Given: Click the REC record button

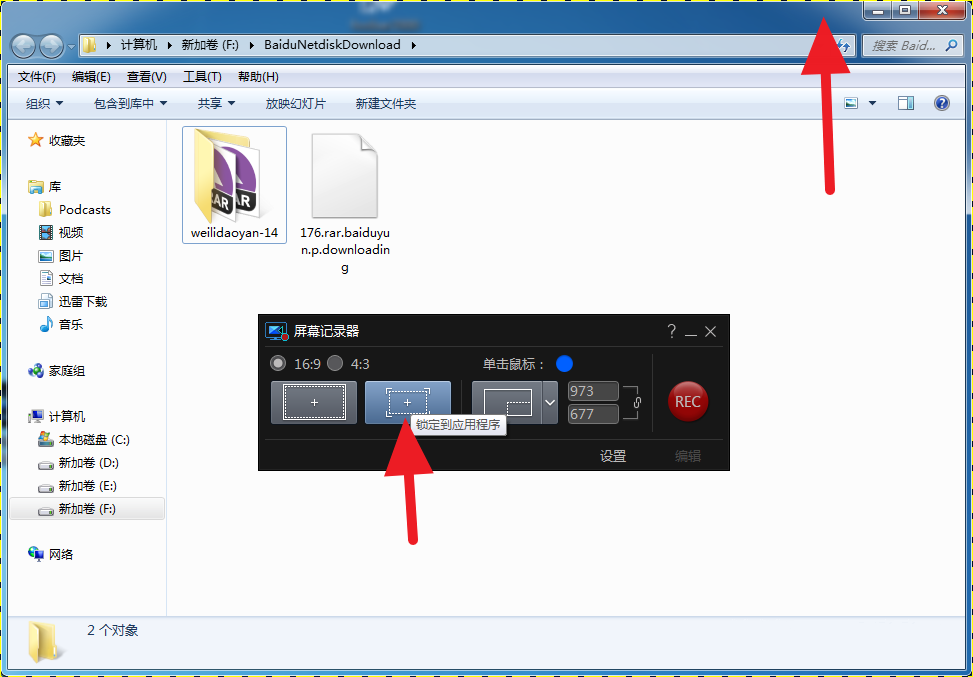Looking at the screenshot, I should (x=687, y=401).
